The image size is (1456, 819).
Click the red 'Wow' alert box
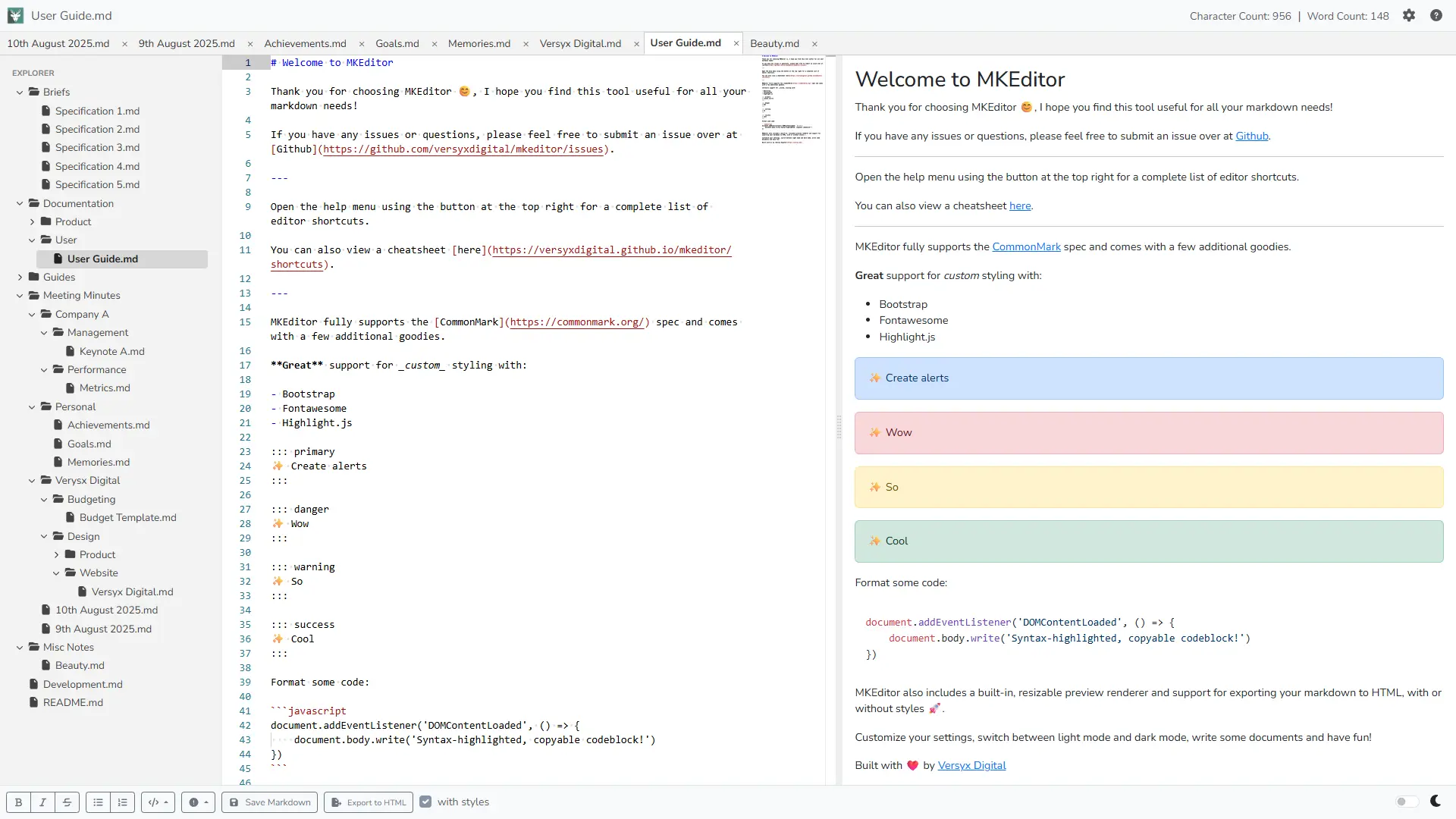[x=1149, y=433]
